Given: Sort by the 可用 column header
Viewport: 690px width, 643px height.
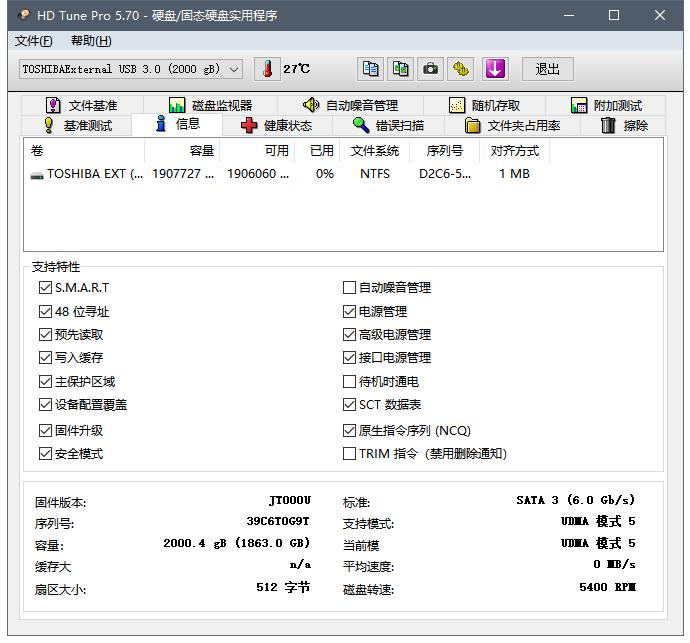Looking at the screenshot, I should point(257,151).
